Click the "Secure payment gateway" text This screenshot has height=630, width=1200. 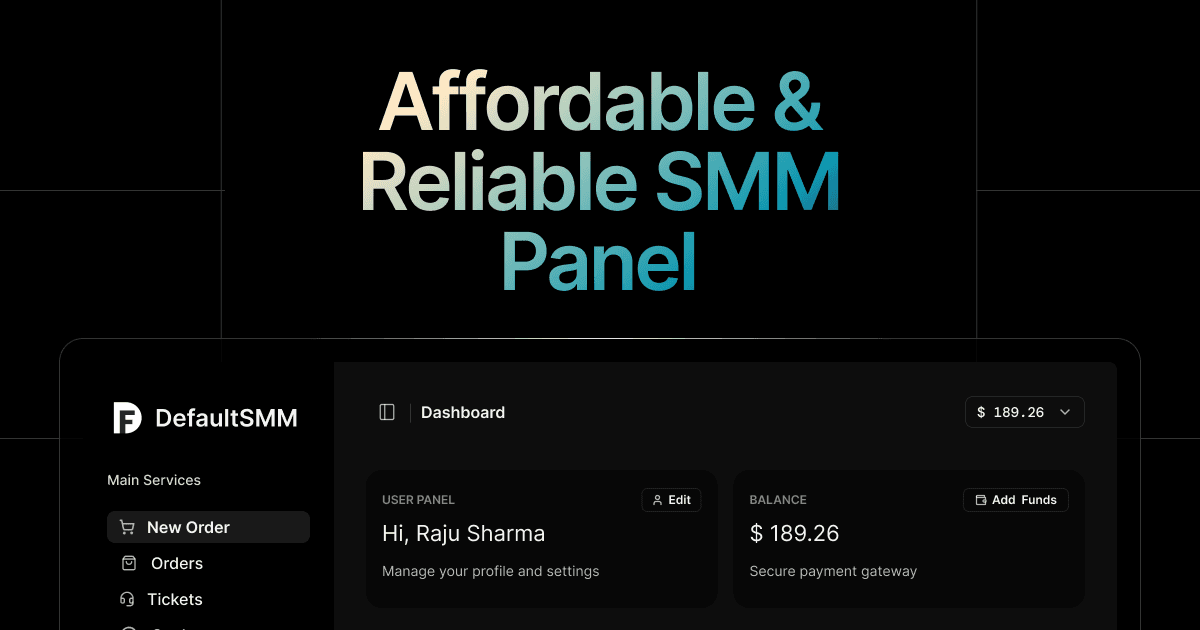click(x=833, y=571)
